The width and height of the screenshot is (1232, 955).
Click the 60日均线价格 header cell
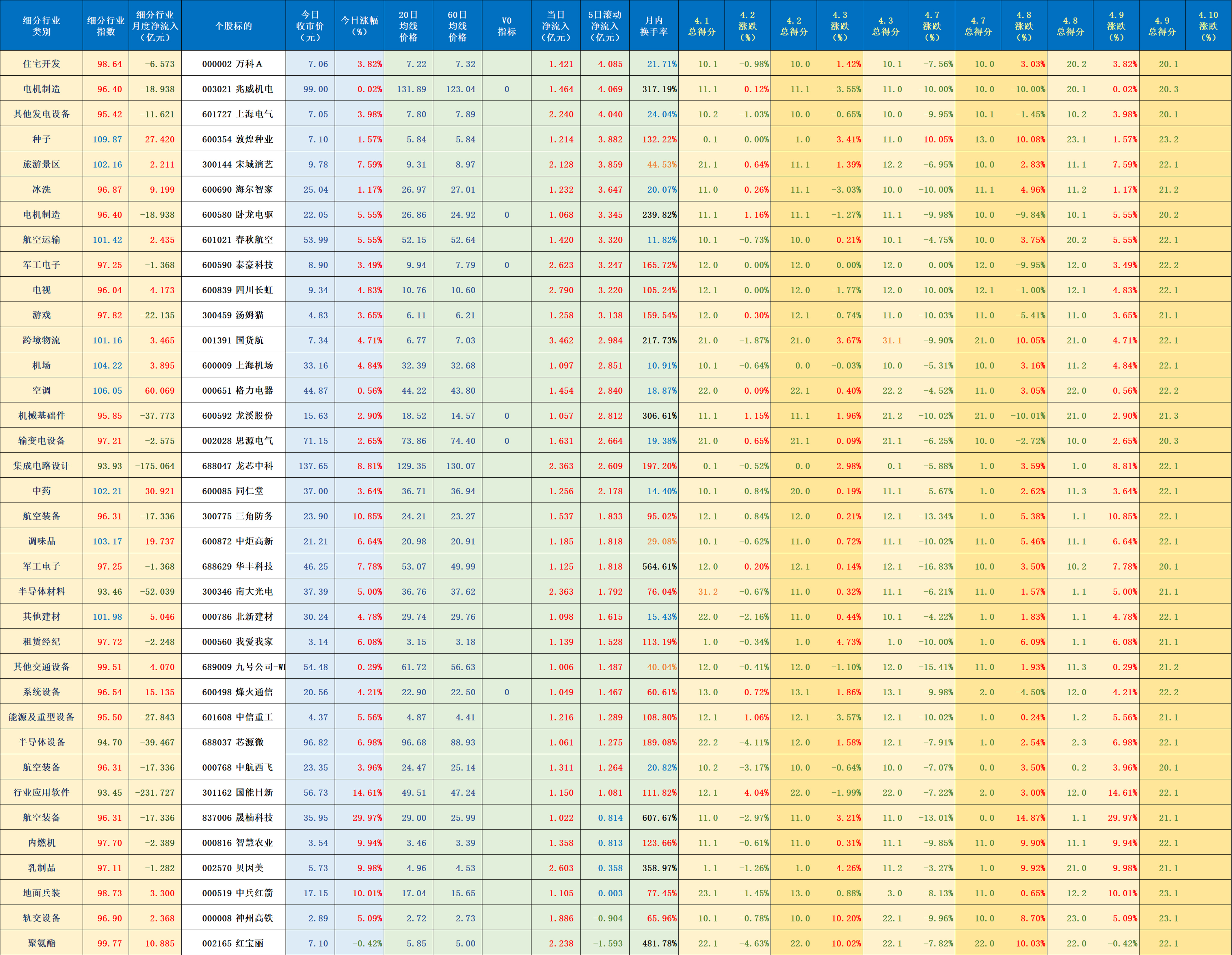457,26
